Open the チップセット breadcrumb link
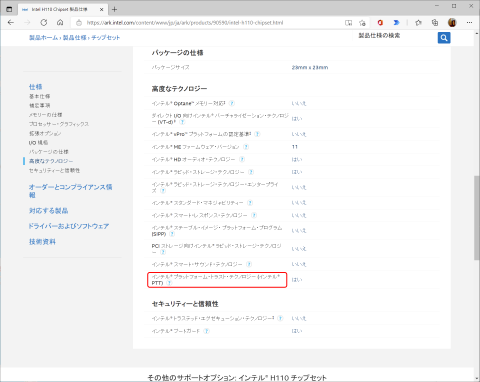The height and width of the screenshot is (382, 480). (x=105, y=38)
